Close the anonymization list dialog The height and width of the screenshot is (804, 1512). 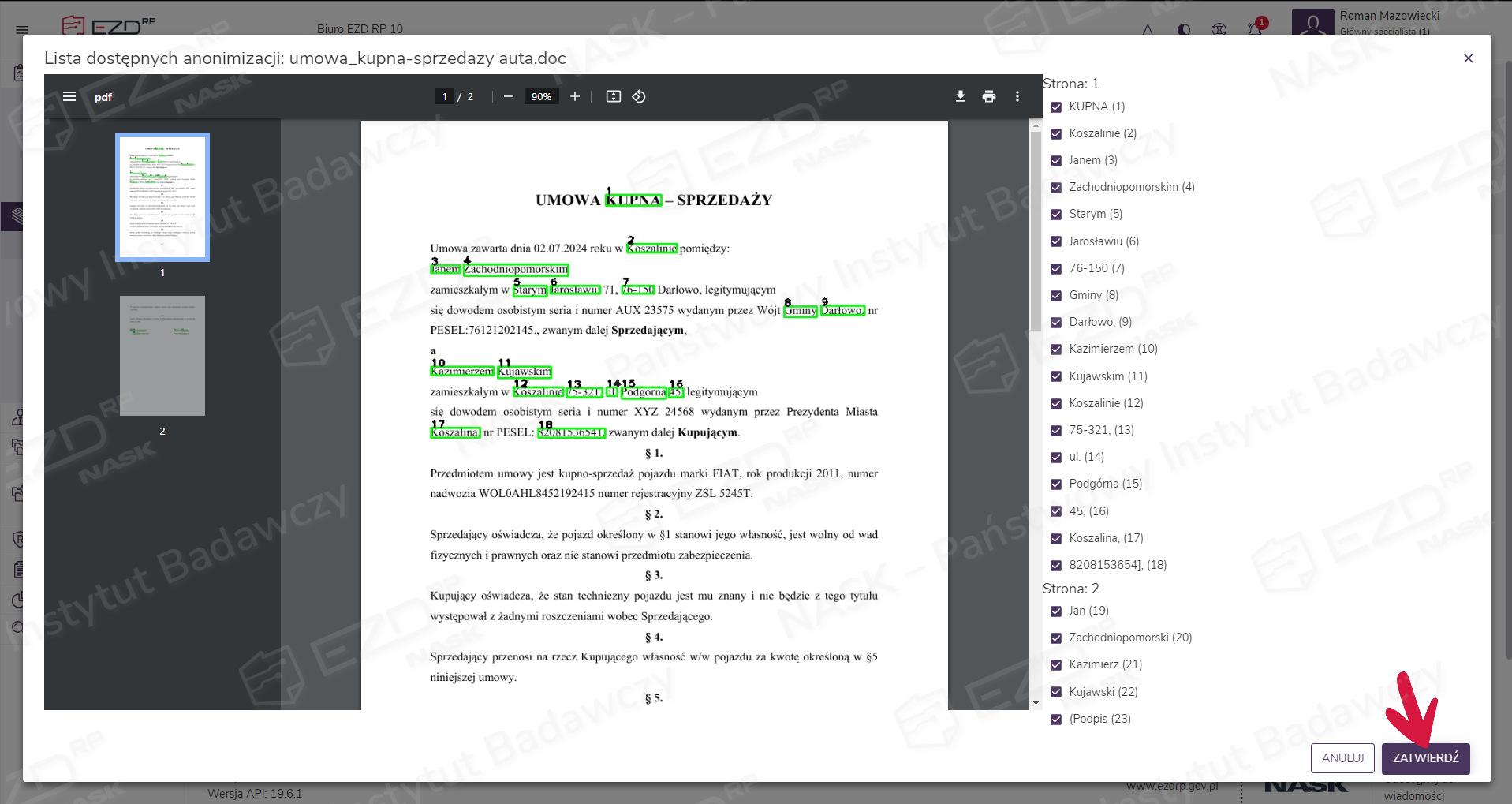click(x=1468, y=58)
